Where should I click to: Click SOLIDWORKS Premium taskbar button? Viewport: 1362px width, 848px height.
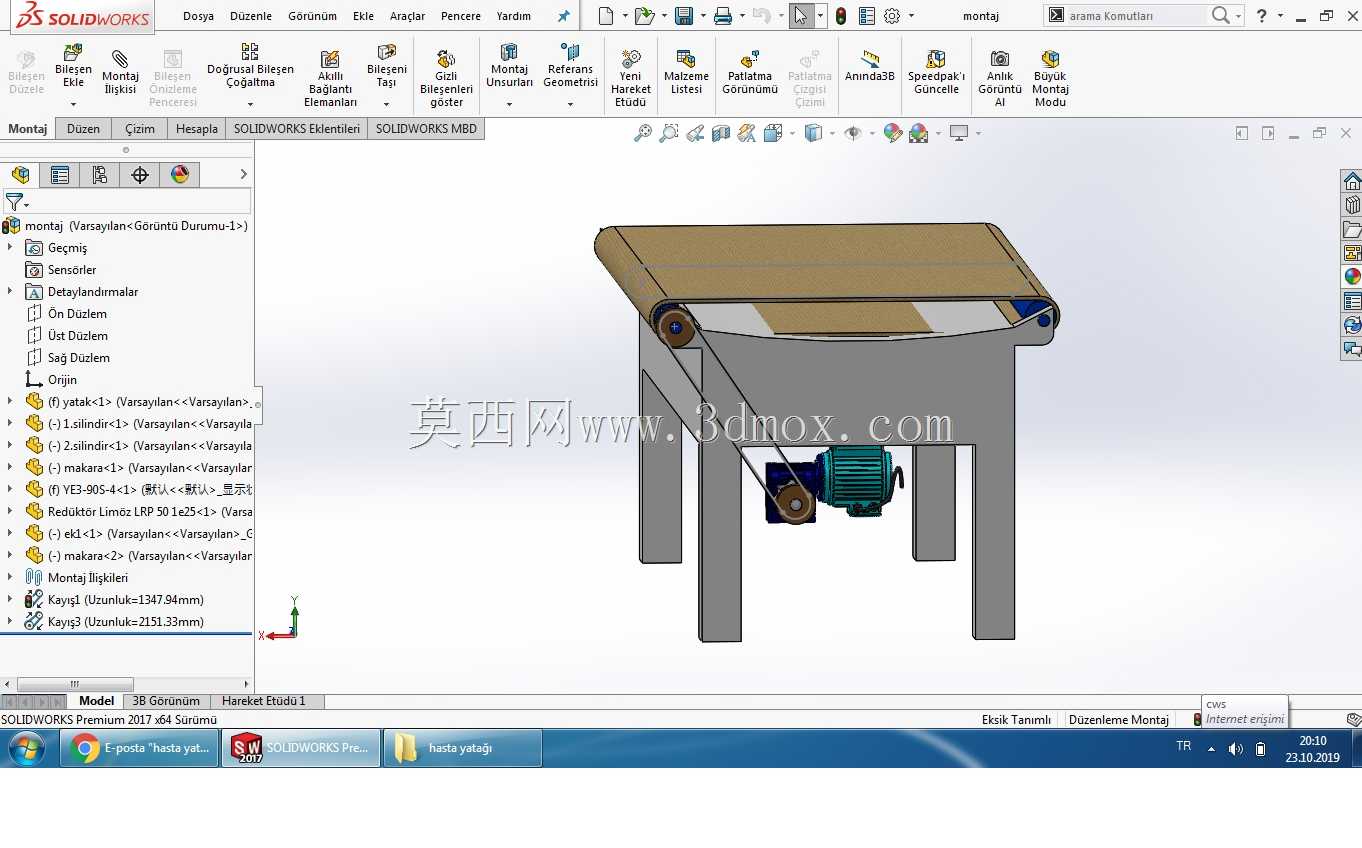click(300, 748)
